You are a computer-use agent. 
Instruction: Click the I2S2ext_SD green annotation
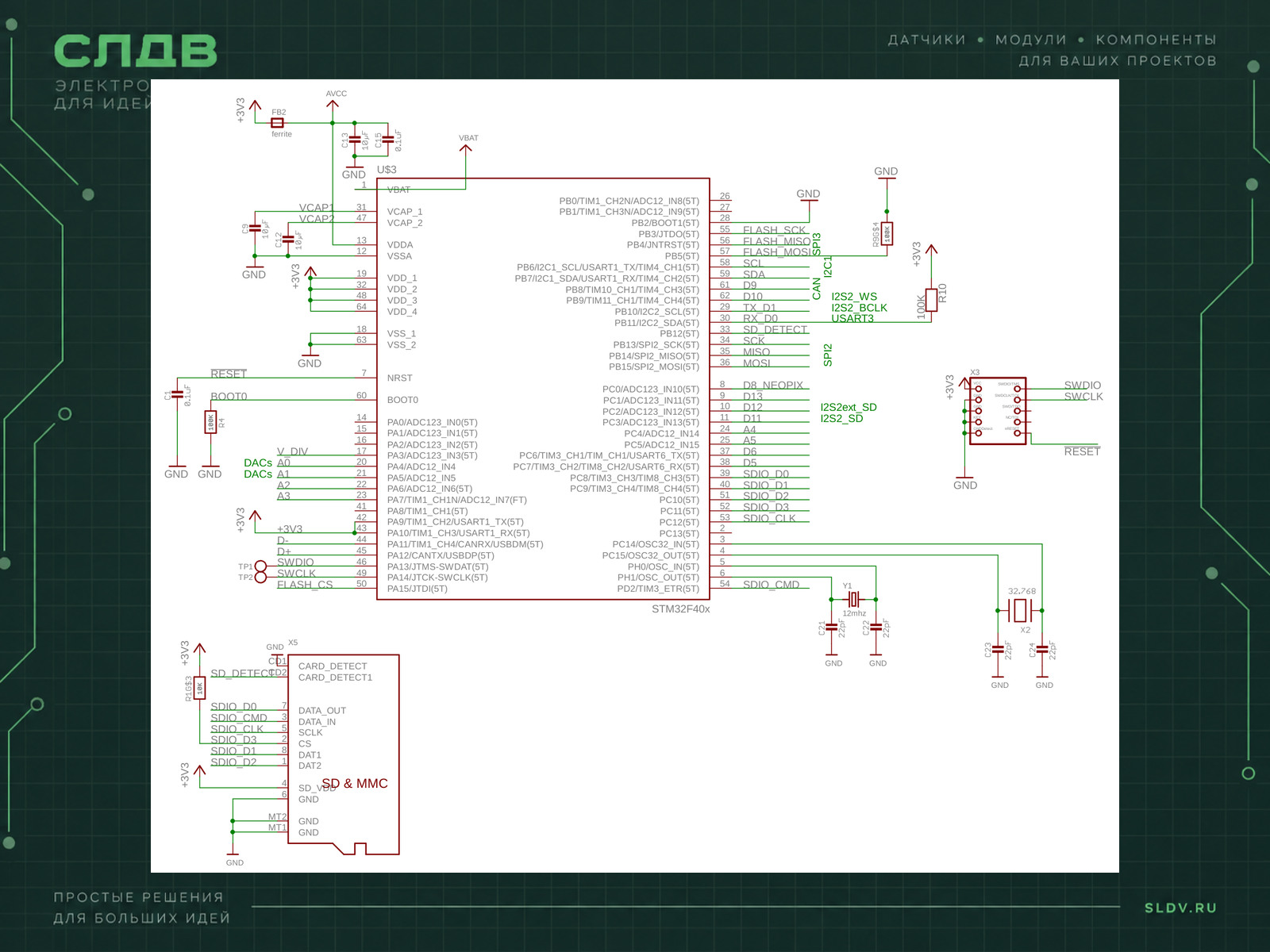tap(849, 407)
